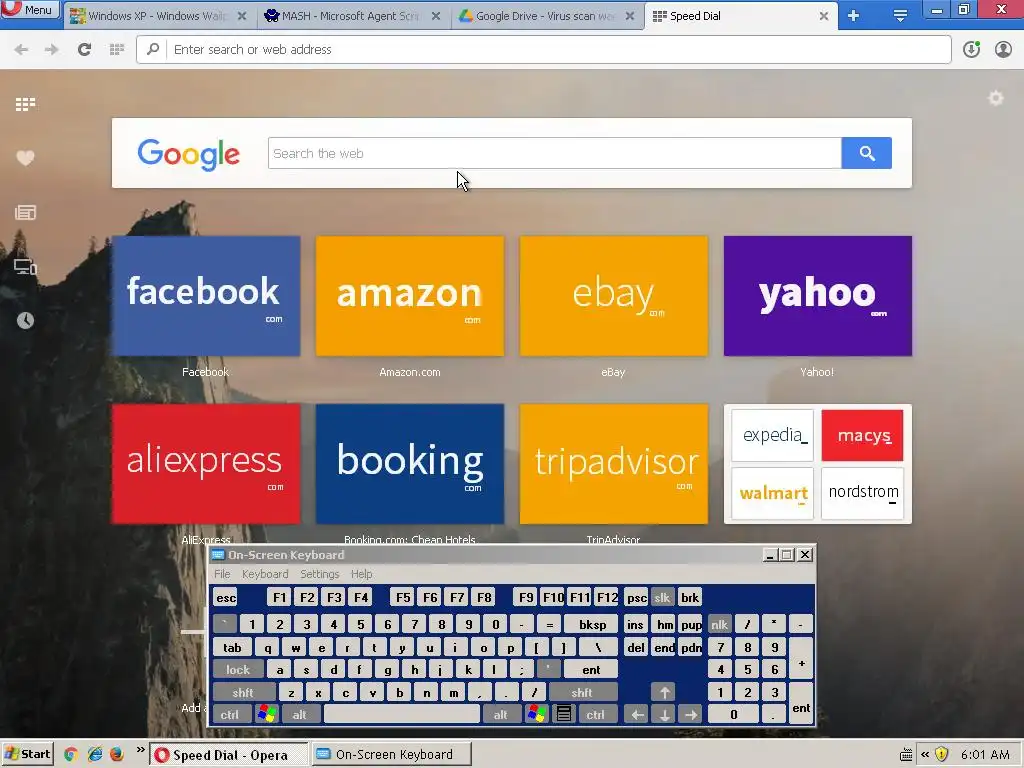Open Speed Dial customize gear icon
Screen dimensions: 1024x768
pyautogui.click(x=995, y=99)
